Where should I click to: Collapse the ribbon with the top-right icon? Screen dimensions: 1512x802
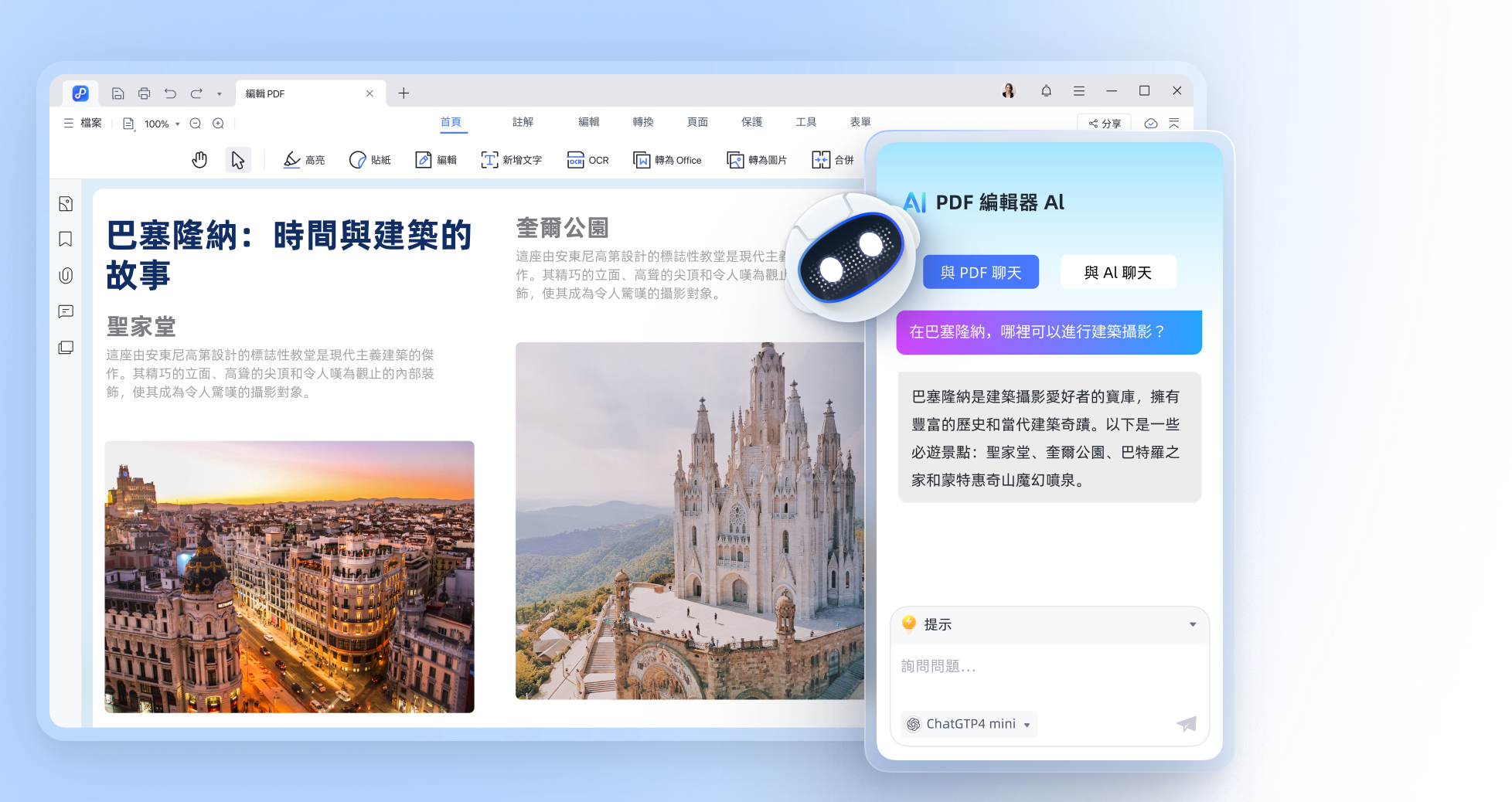click(1174, 124)
